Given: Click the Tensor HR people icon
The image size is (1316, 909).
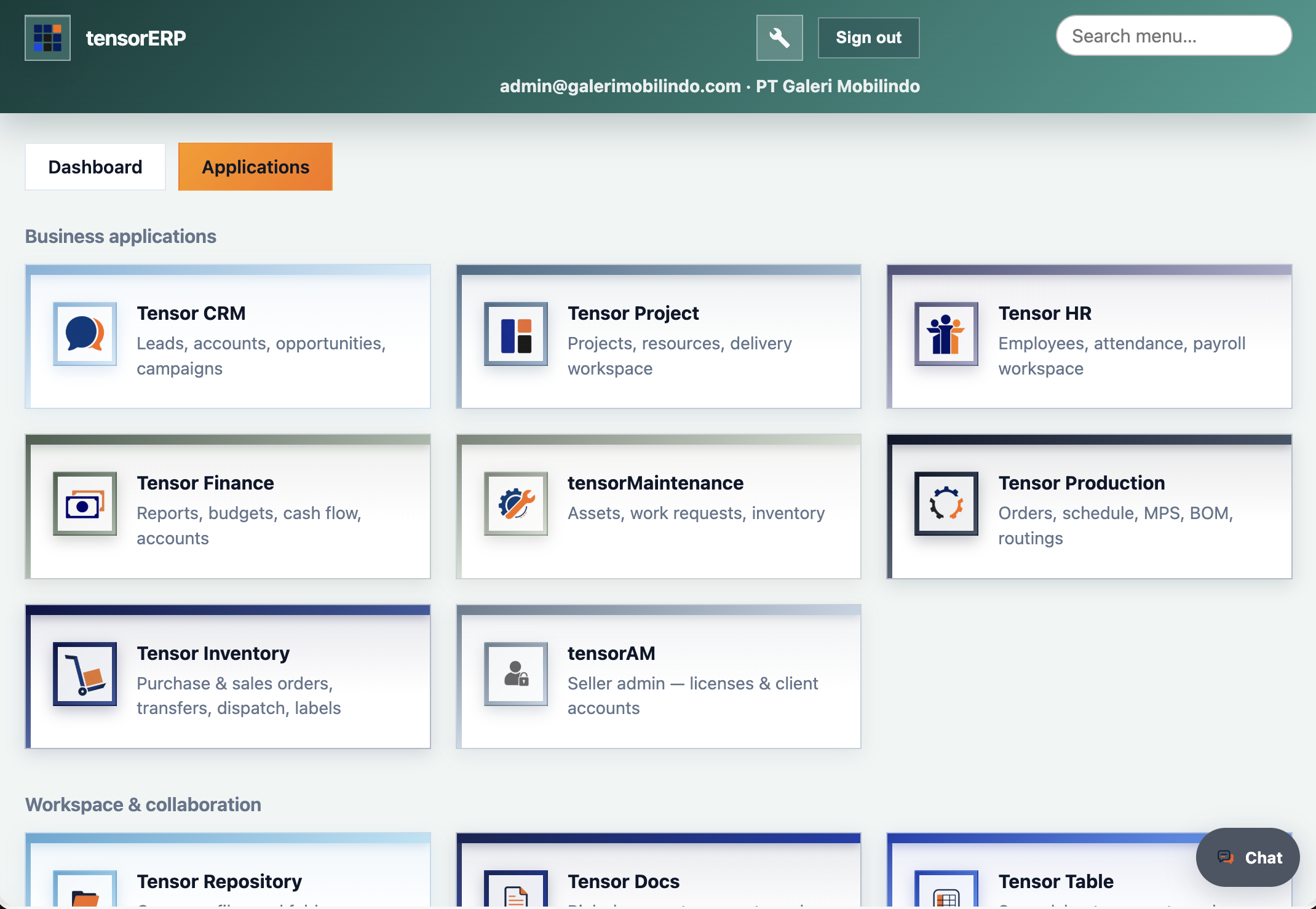Looking at the screenshot, I should coord(946,334).
